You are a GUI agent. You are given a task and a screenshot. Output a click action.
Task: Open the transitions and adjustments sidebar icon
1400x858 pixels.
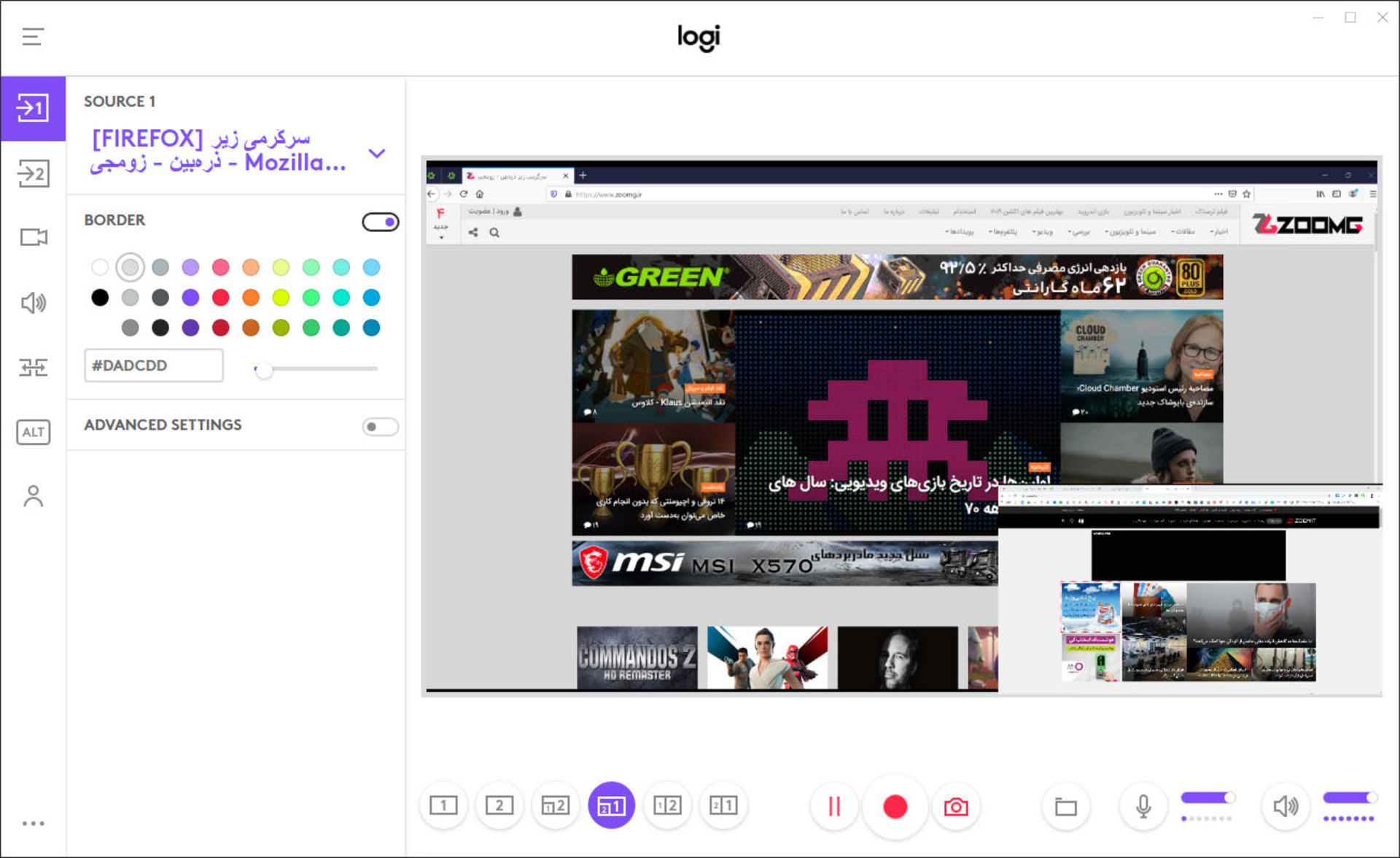33,367
